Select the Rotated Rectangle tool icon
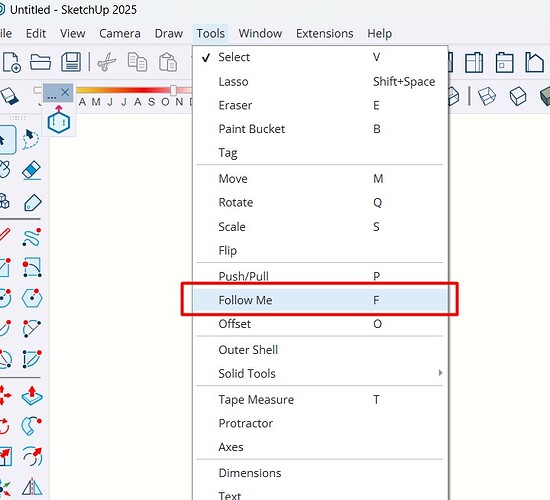 click(x=32, y=267)
